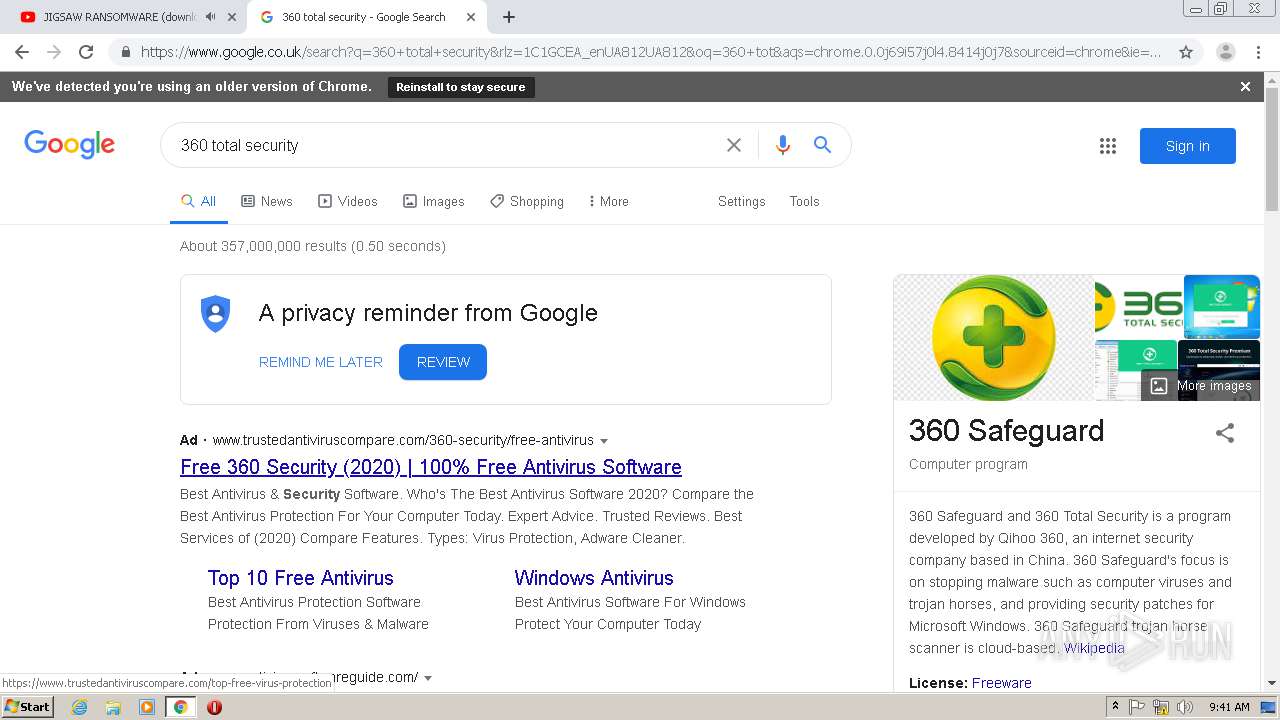Open volume control in tray
Viewport: 1280px width, 720px height.
click(x=1185, y=707)
